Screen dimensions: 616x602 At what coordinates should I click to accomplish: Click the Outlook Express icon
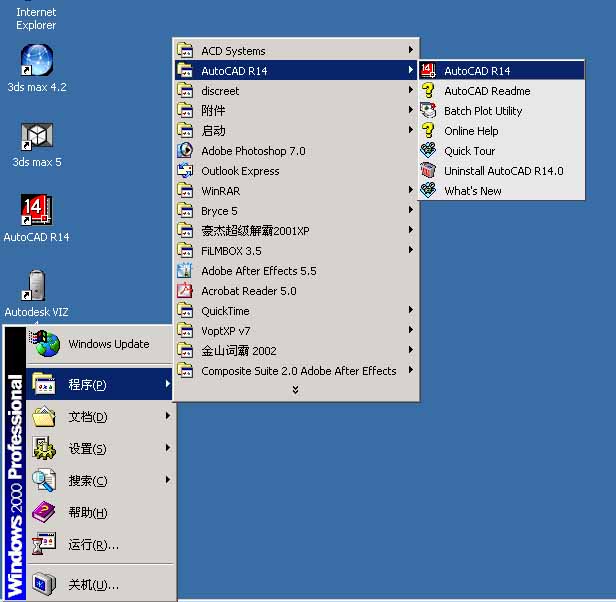click(185, 171)
